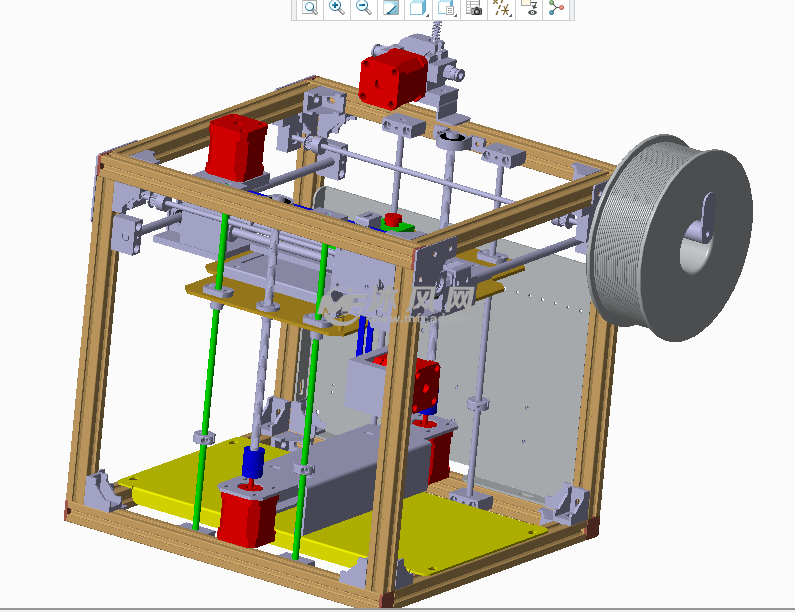Open the Datum Display Filters dropdown
The width and height of the screenshot is (795, 612).
[501, 7]
